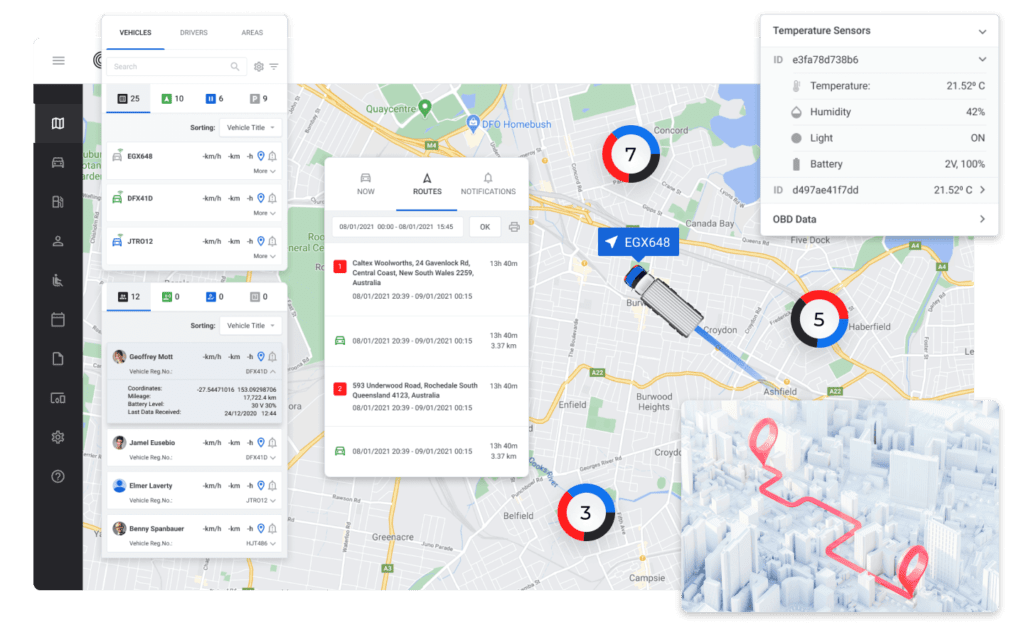Open the NOTIFICATIONS tab

coord(488,184)
